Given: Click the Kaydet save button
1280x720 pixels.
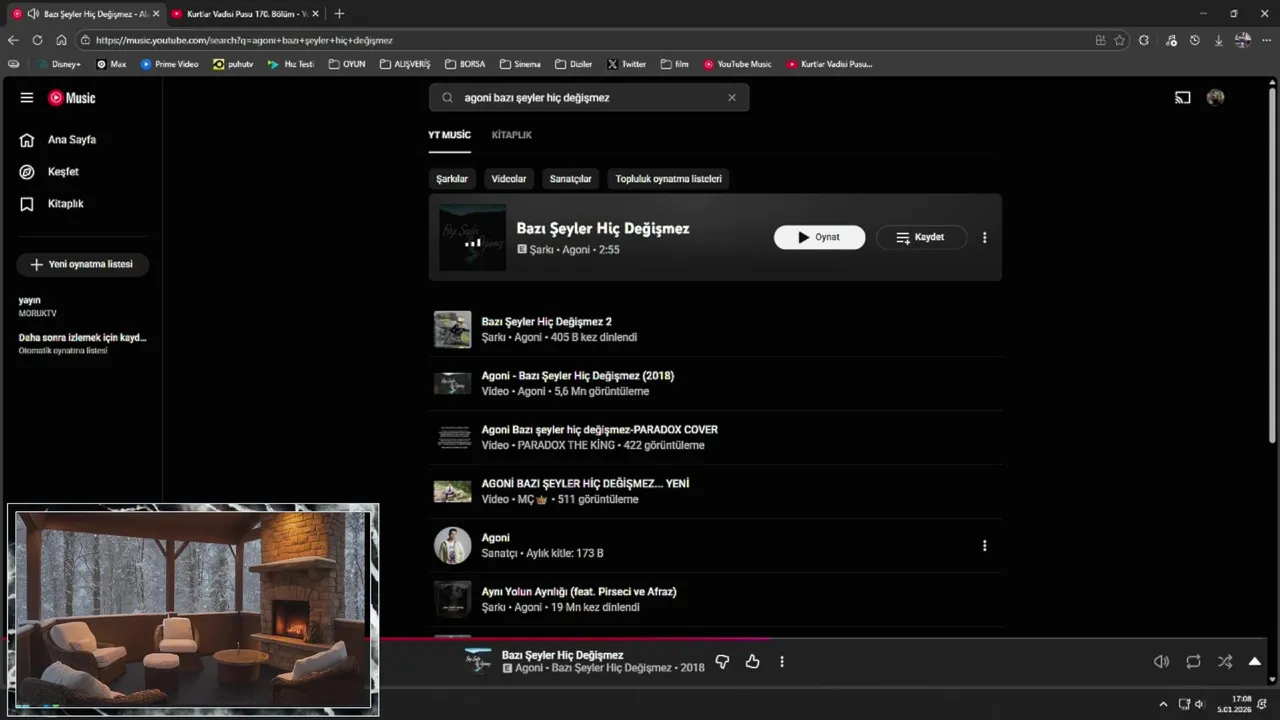Looking at the screenshot, I should point(921,238).
